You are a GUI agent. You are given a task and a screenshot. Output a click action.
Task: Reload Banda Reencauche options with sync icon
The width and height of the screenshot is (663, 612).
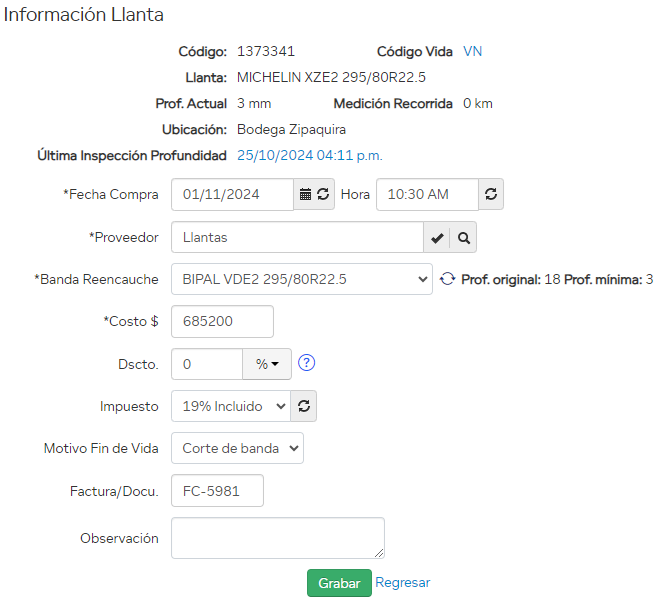(x=447, y=280)
